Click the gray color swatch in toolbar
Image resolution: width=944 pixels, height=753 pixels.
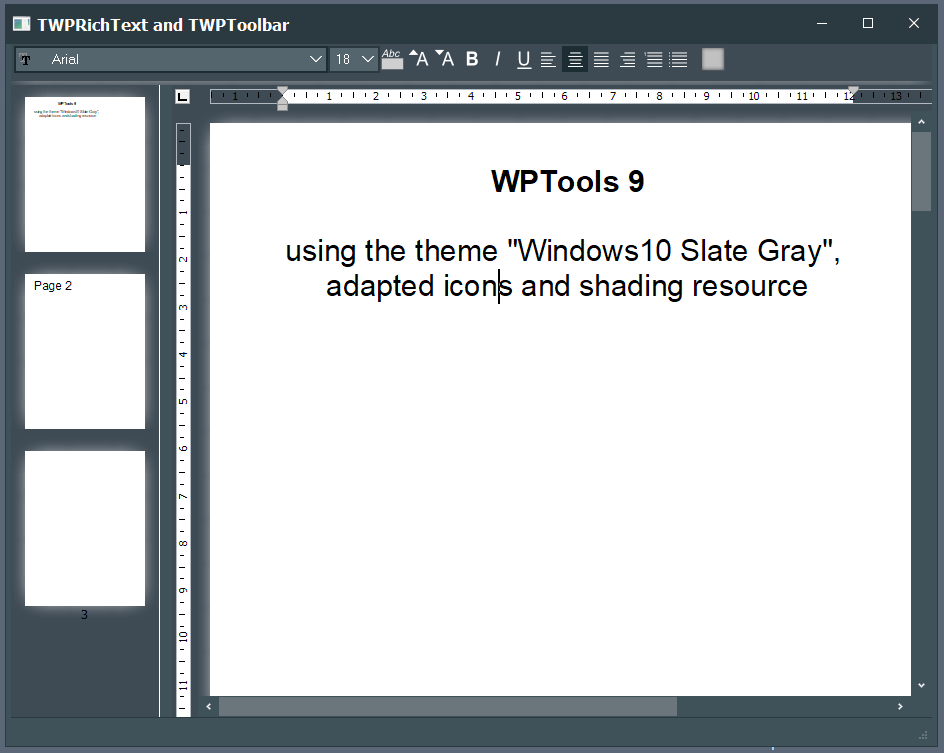click(x=712, y=59)
